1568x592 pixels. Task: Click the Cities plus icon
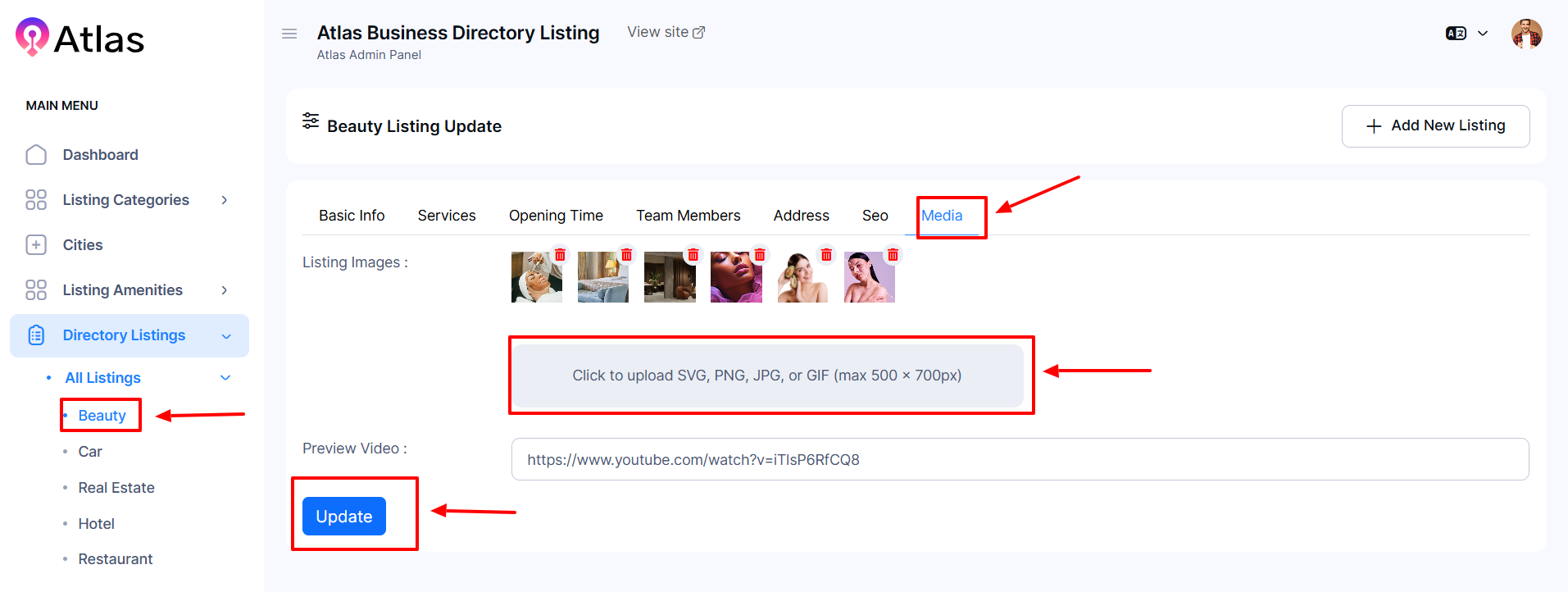coord(36,245)
